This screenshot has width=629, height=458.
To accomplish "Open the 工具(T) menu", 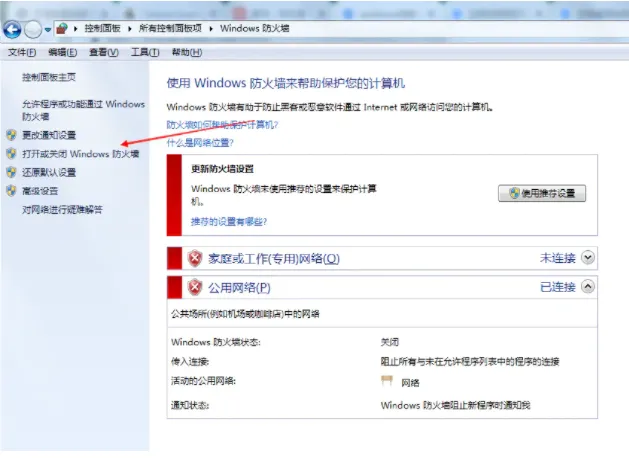I will (x=145, y=52).
